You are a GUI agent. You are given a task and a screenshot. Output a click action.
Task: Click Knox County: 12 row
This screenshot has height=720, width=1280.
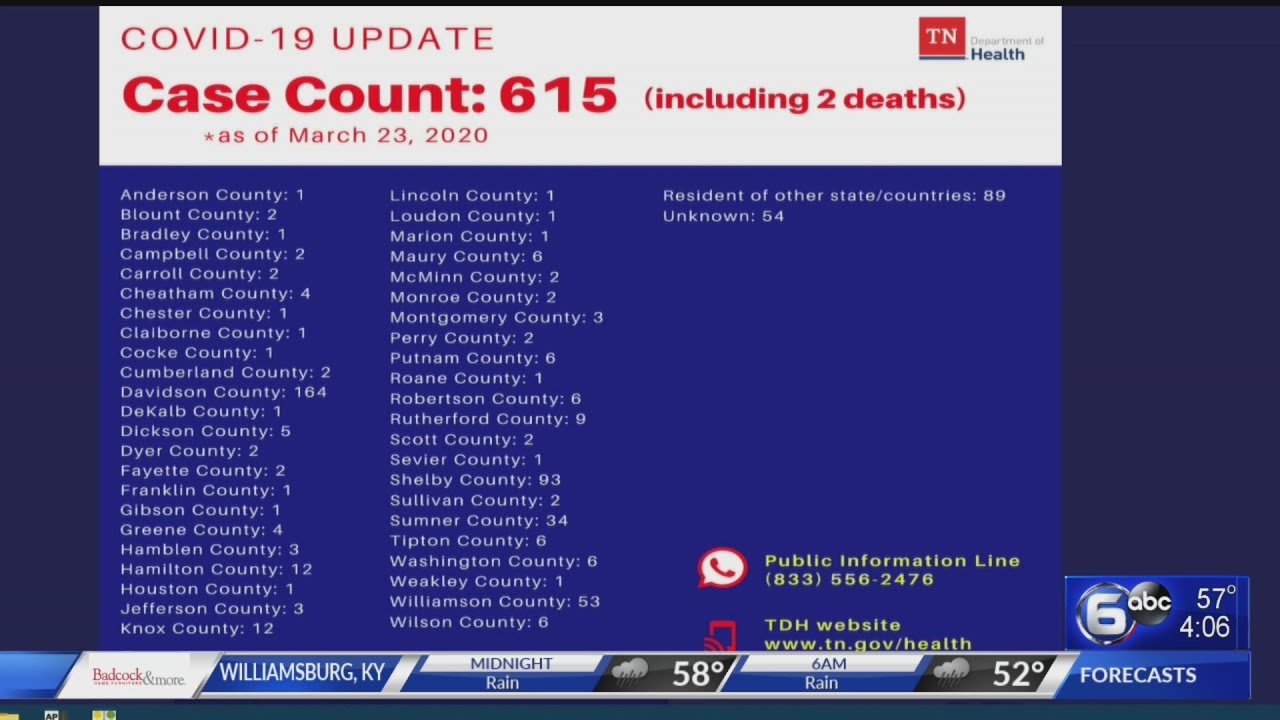(x=197, y=628)
